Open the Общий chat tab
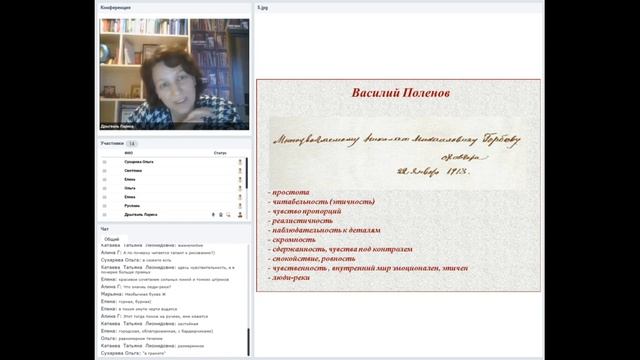The image size is (640, 360). pos(112,239)
